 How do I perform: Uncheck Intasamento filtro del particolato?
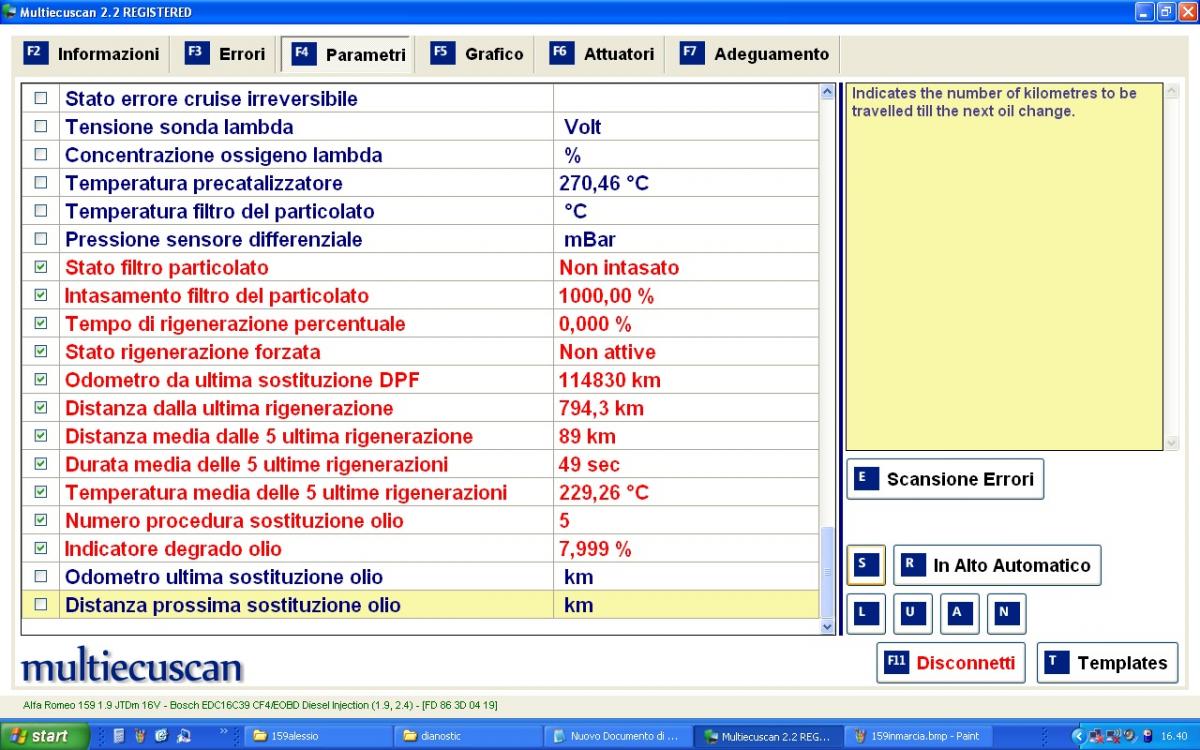tap(41, 295)
